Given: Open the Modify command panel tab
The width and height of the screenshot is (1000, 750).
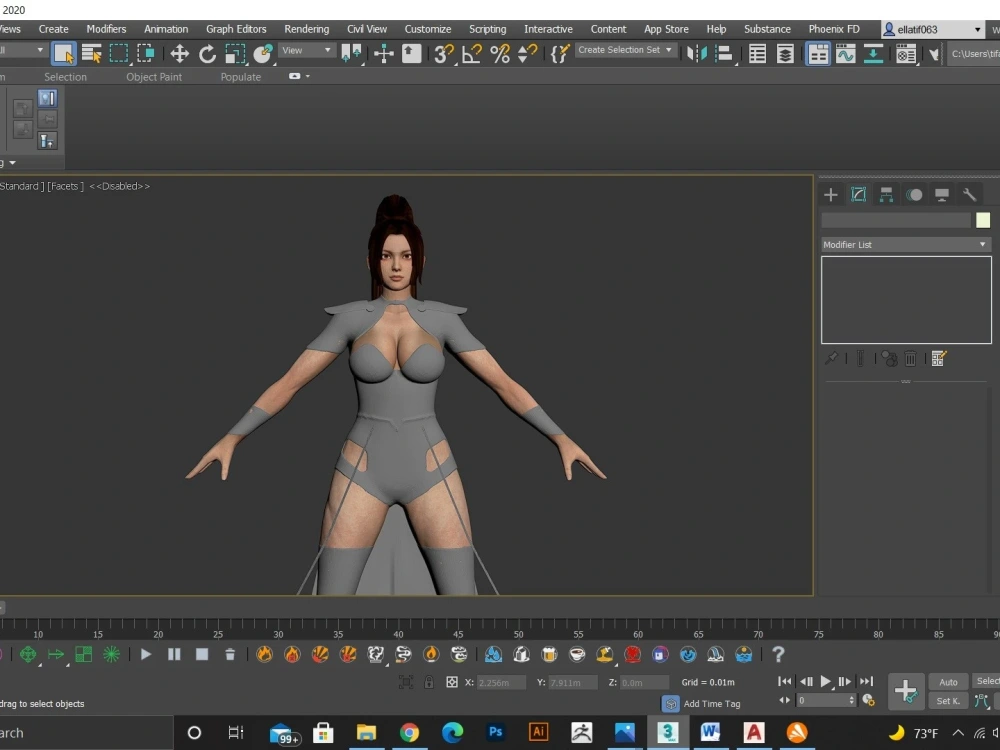Looking at the screenshot, I should [858, 195].
